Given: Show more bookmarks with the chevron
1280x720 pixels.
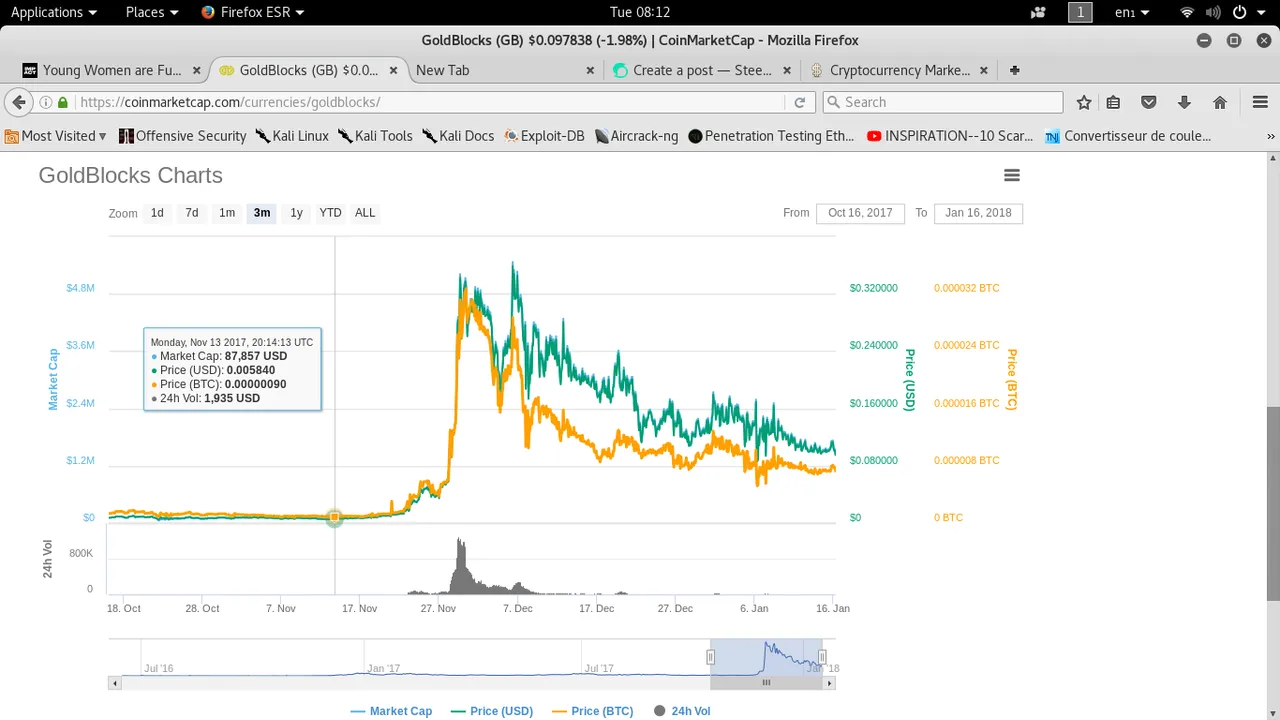Looking at the screenshot, I should tap(1271, 136).
